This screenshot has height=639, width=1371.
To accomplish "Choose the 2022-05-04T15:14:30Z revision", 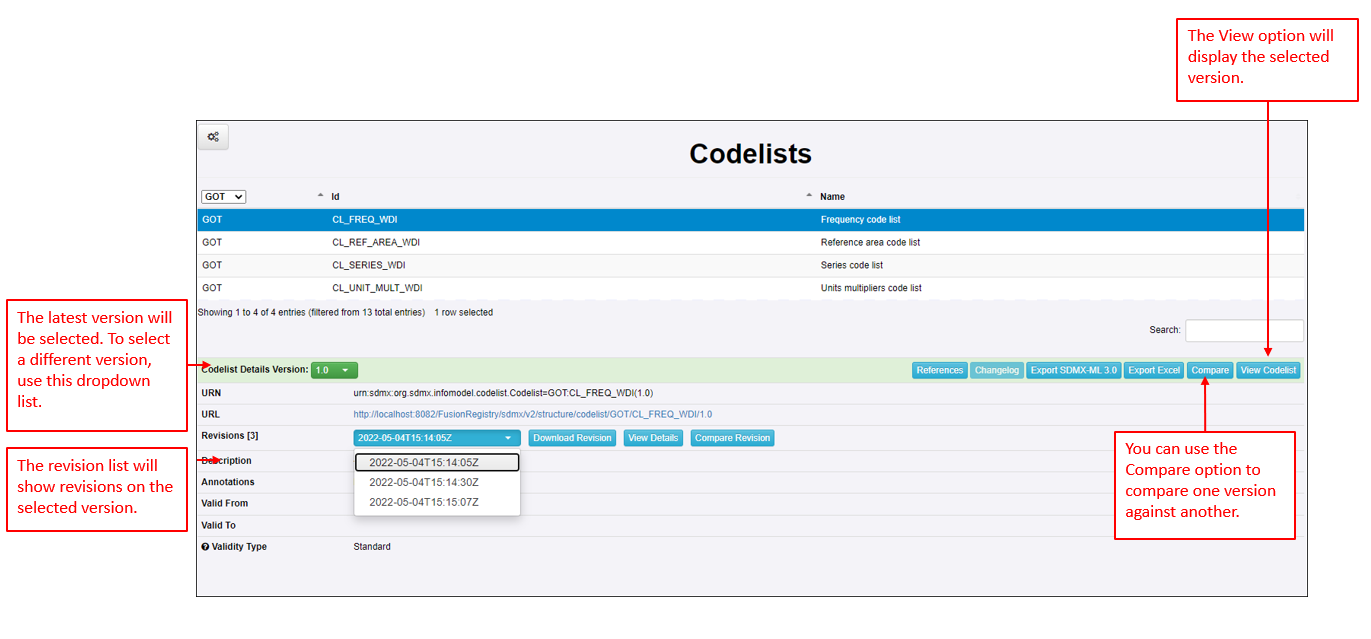I will coord(424,482).
